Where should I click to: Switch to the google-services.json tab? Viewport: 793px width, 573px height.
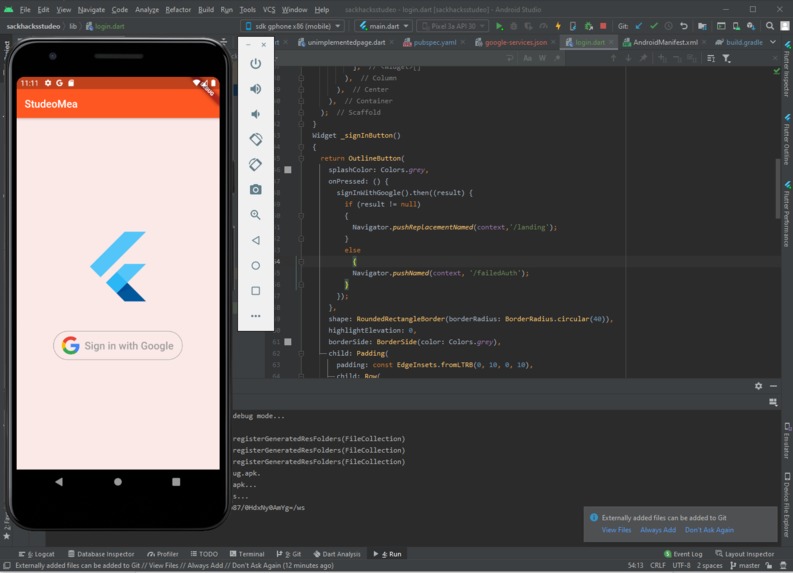[x=515, y=42]
